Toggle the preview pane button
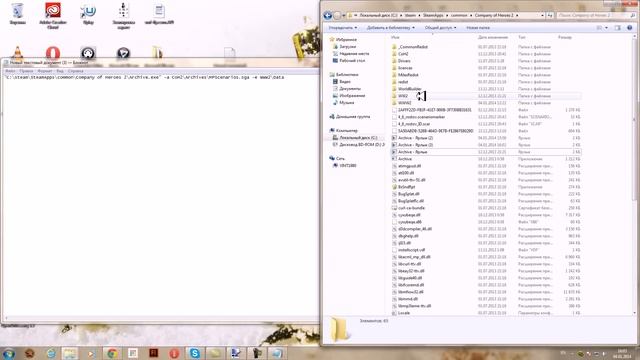The image size is (640, 360). click(618, 28)
